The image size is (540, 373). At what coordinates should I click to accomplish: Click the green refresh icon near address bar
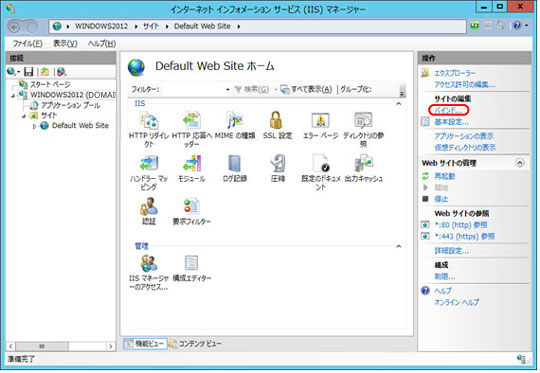pos(475,26)
